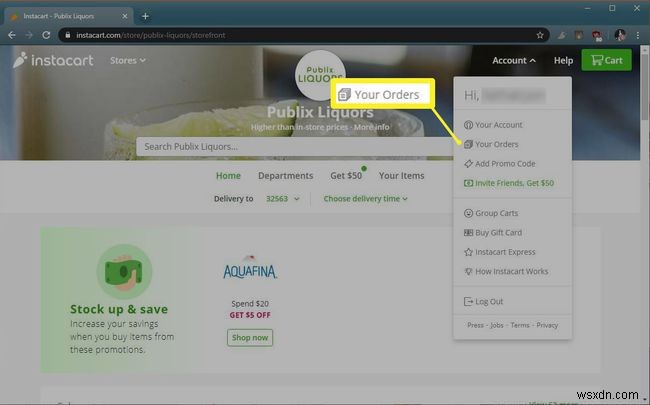Viewport: 650px width, 405px height.
Task: Reload the page
Action: tap(46, 35)
